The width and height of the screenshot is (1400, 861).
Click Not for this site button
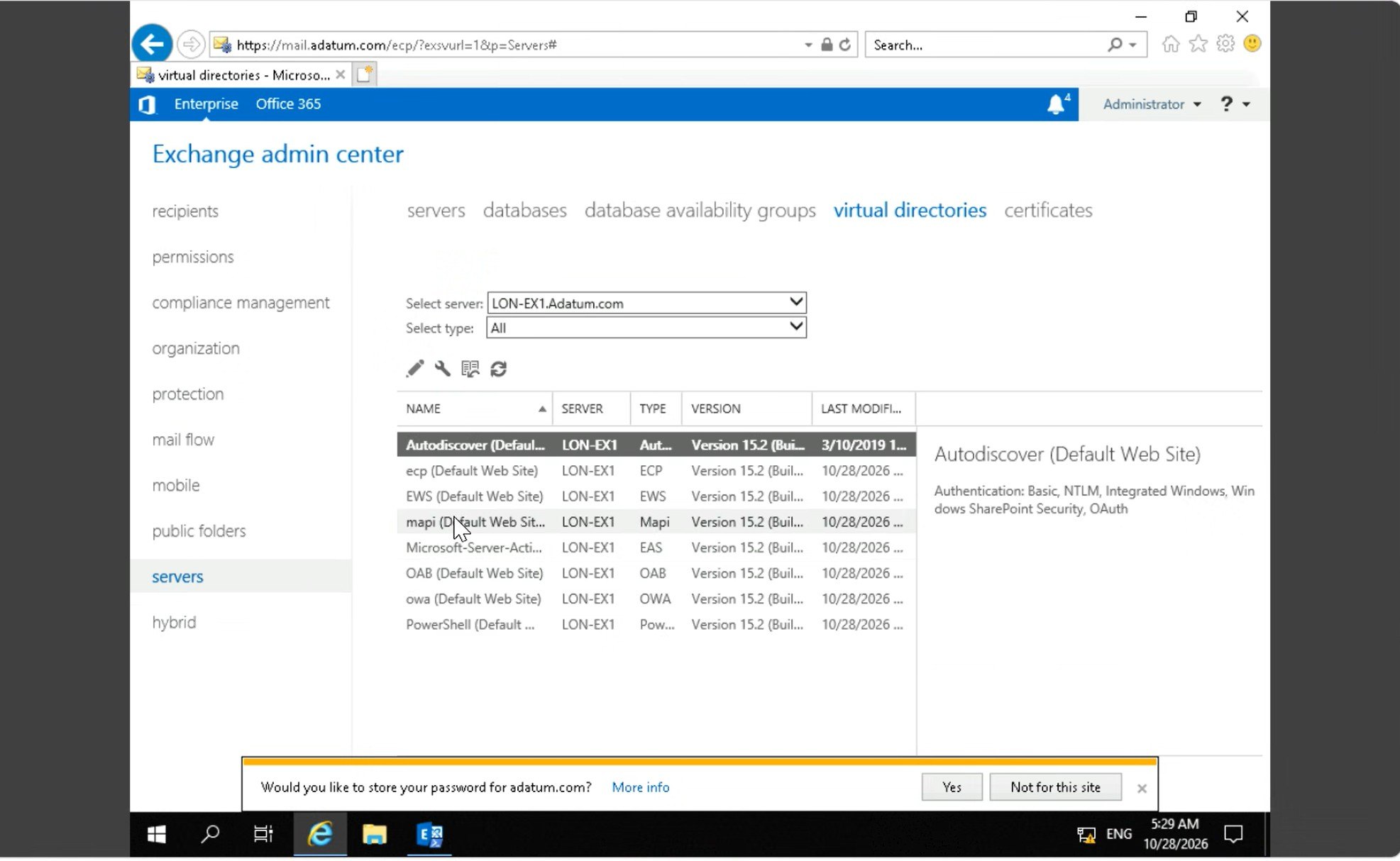point(1055,787)
